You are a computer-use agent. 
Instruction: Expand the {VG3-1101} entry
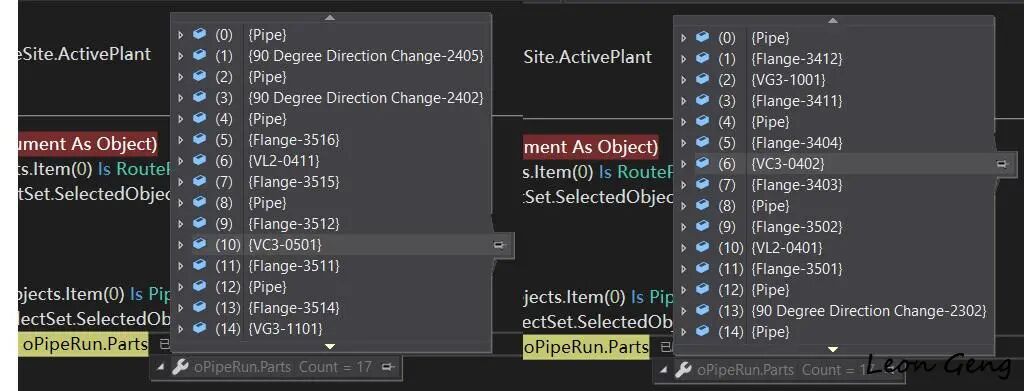pos(181,328)
